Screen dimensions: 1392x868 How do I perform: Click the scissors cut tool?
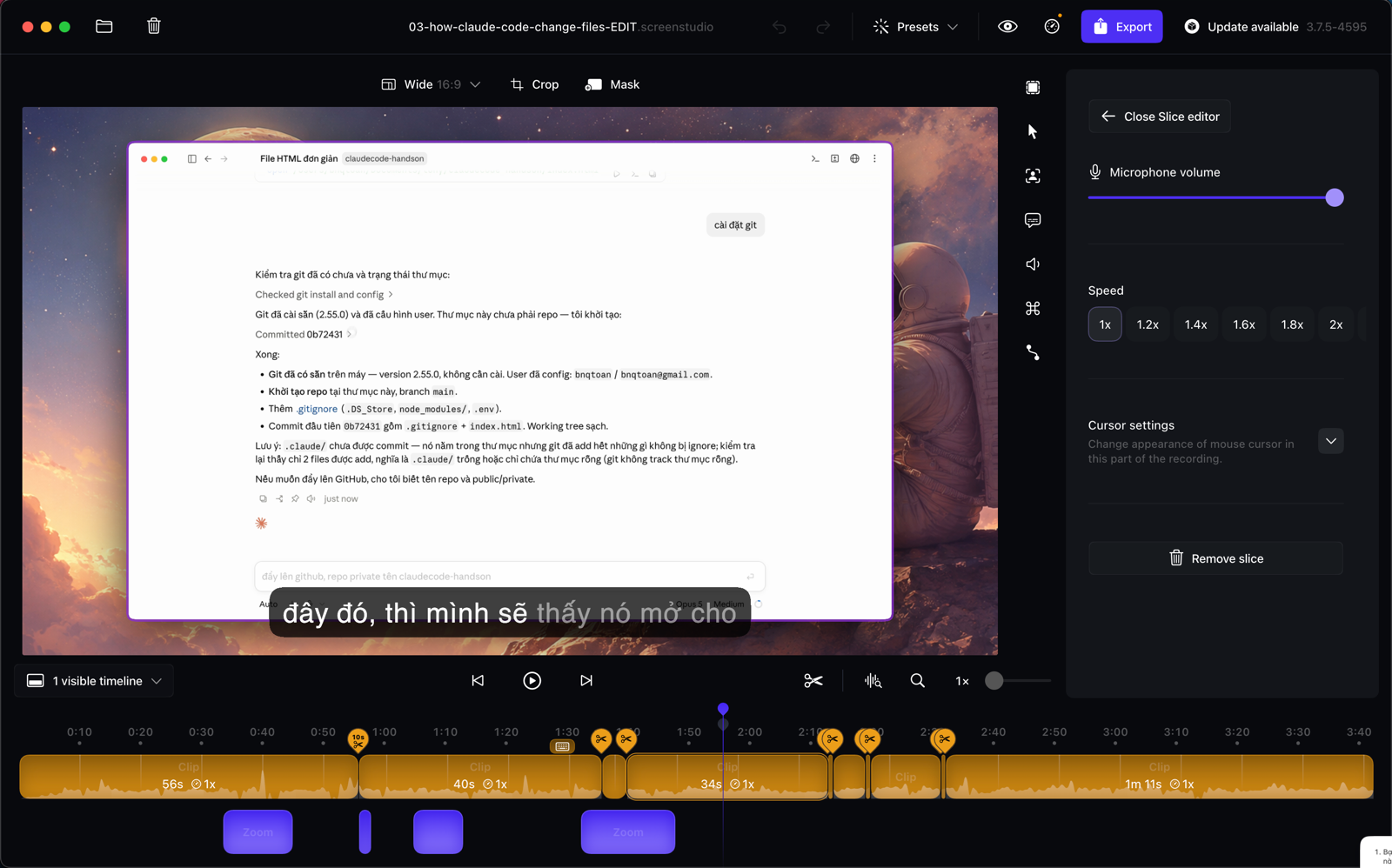(813, 681)
